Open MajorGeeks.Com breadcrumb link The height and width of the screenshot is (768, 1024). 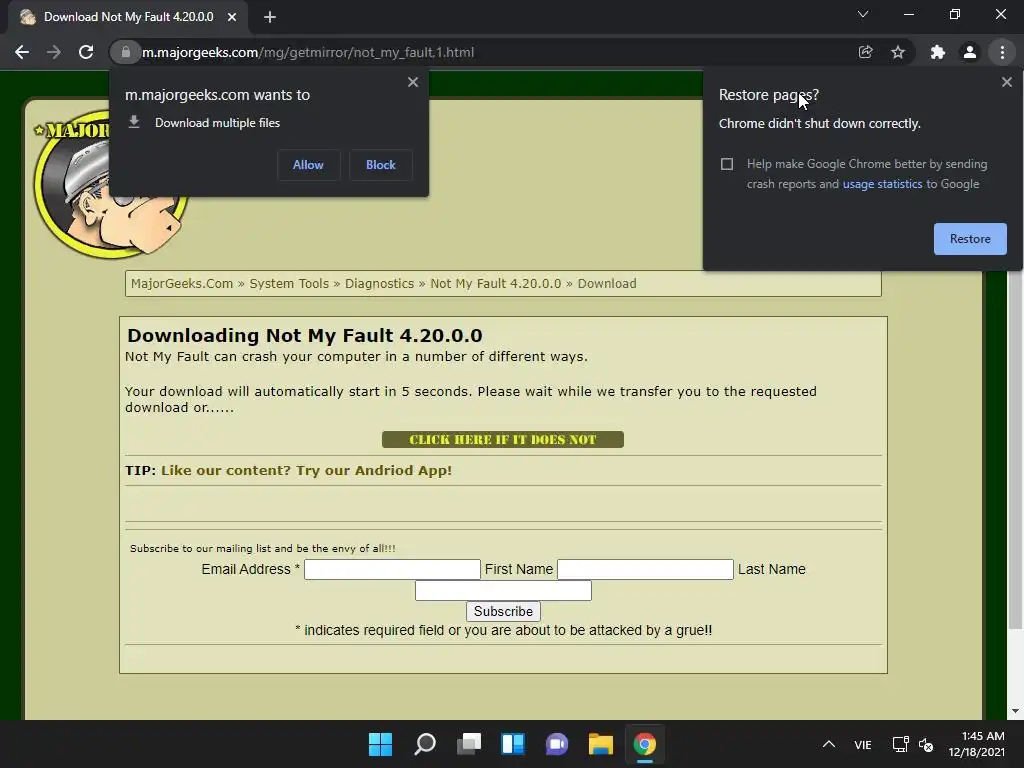[x=182, y=283]
